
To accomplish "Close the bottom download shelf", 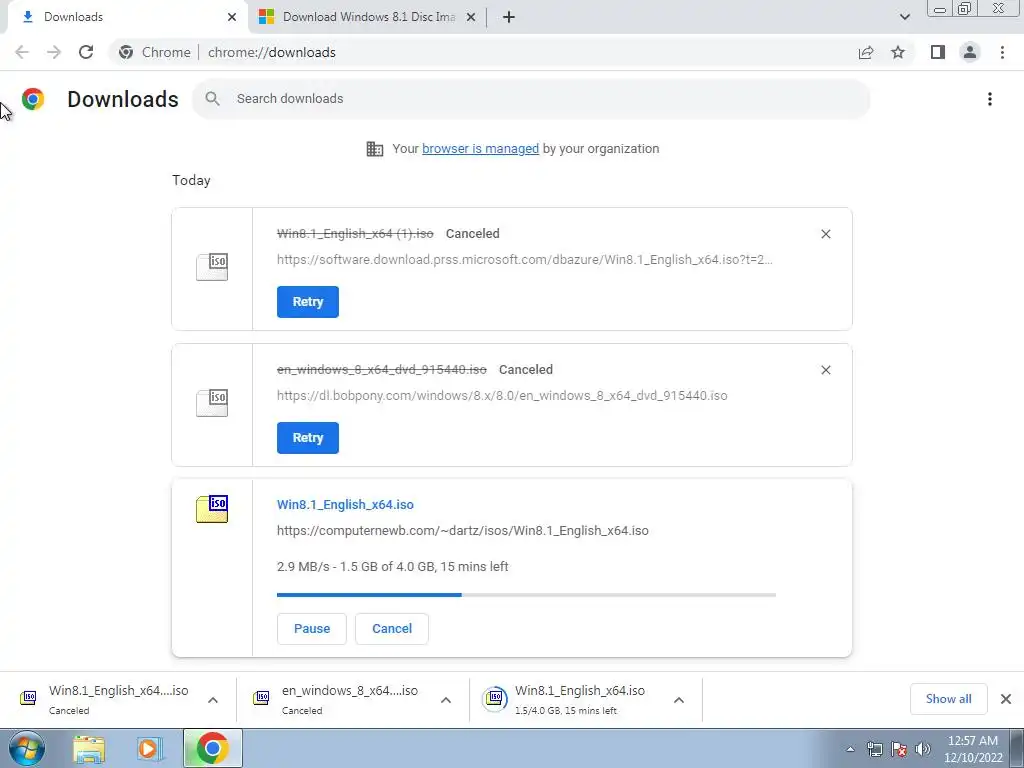I will (x=1006, y=699).
